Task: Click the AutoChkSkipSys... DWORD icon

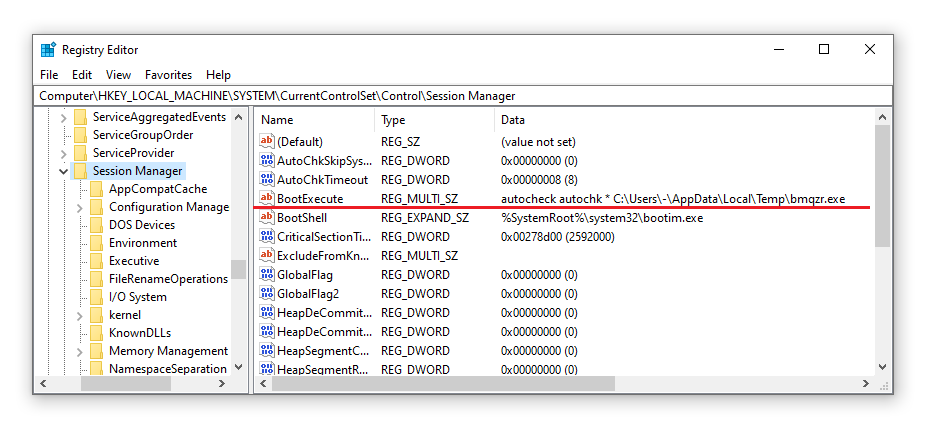Action: coord(266,161)
